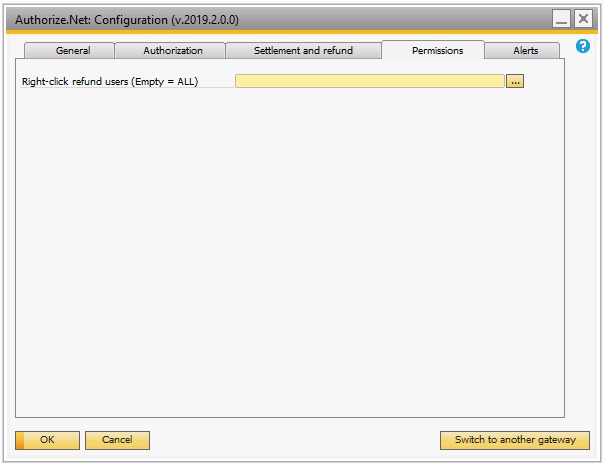Viewport: 604px width, 463px height.
Task: Click the configuration window title bar
Action: point(277,19)
